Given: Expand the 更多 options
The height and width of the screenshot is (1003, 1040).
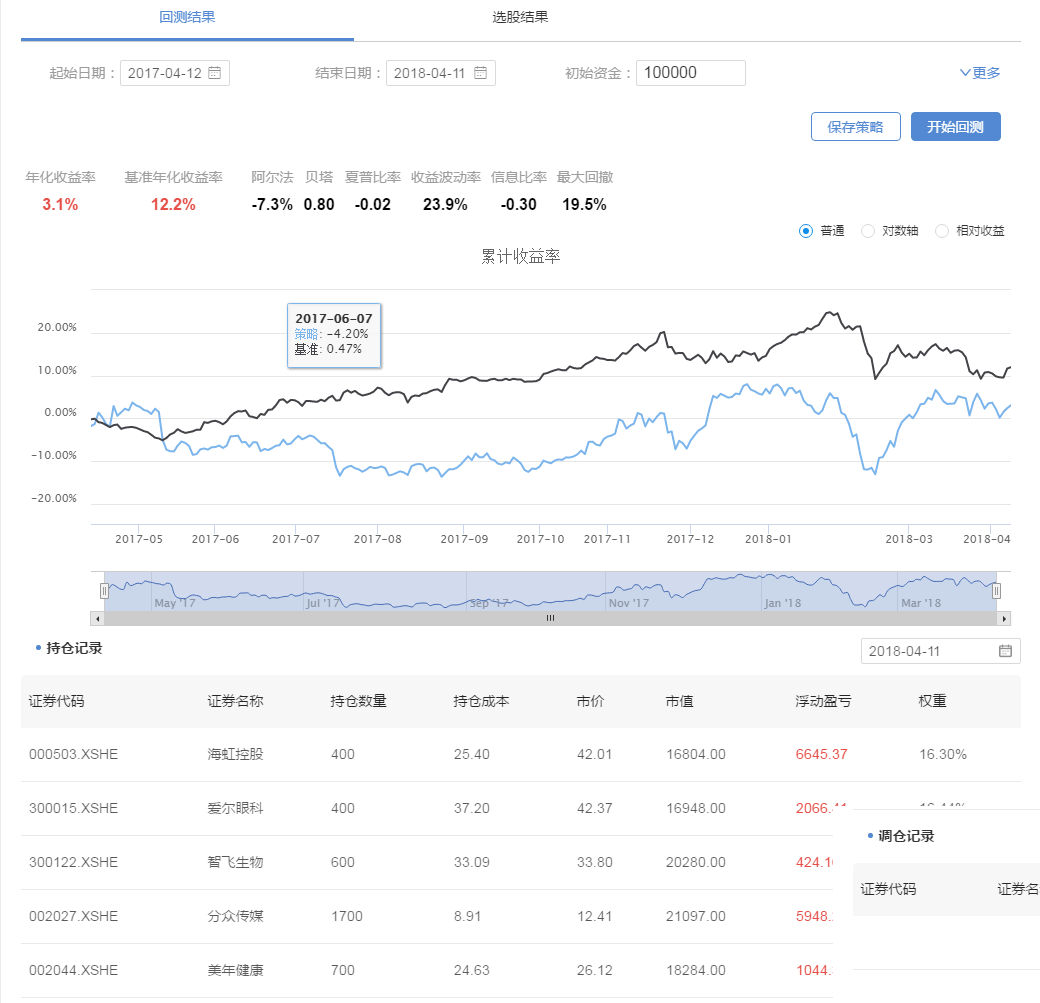Looking at the screenshot, I should coord(980,73).
